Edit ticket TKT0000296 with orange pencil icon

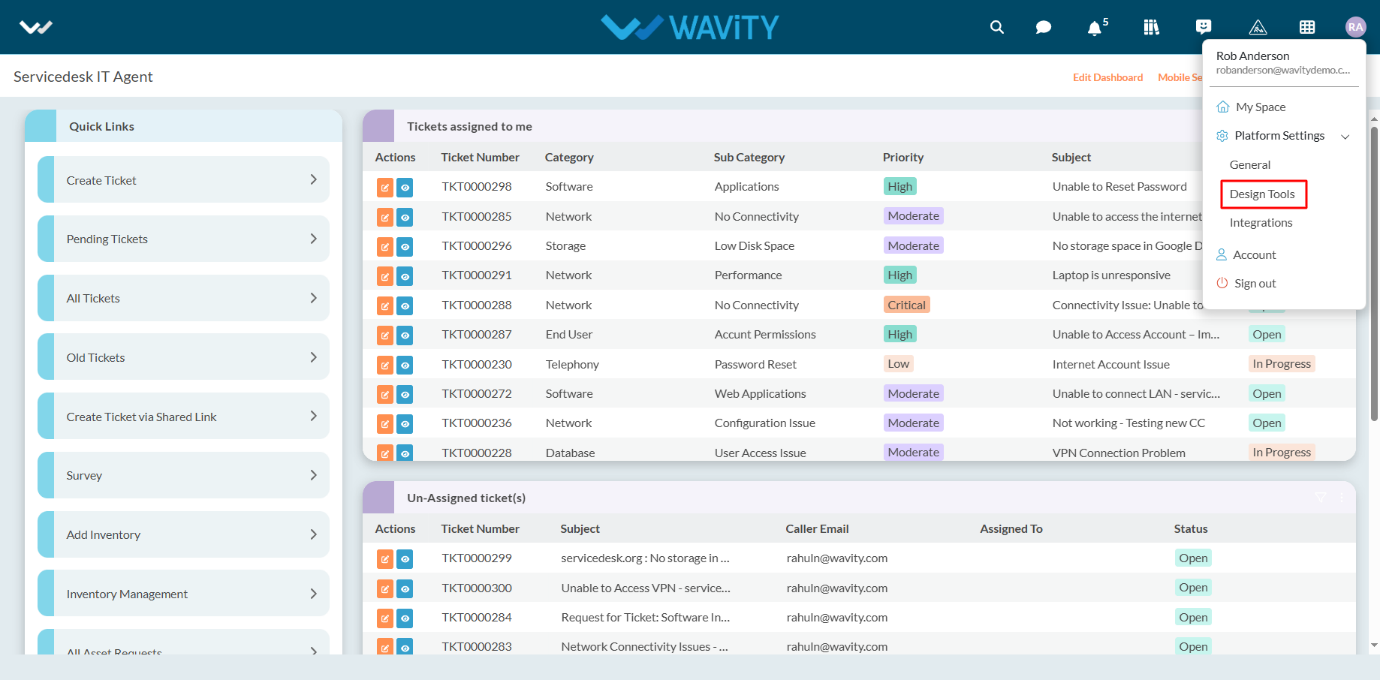385,246
